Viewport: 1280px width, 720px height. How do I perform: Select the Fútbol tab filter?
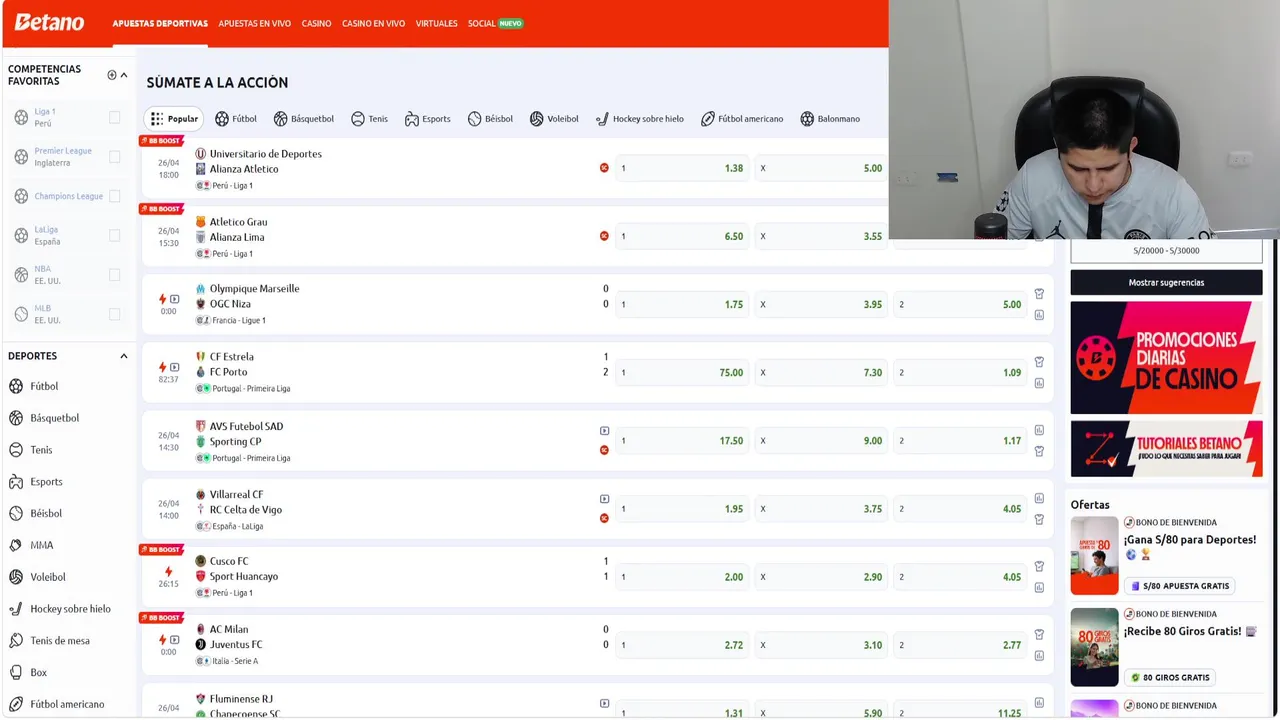point(236,119)
